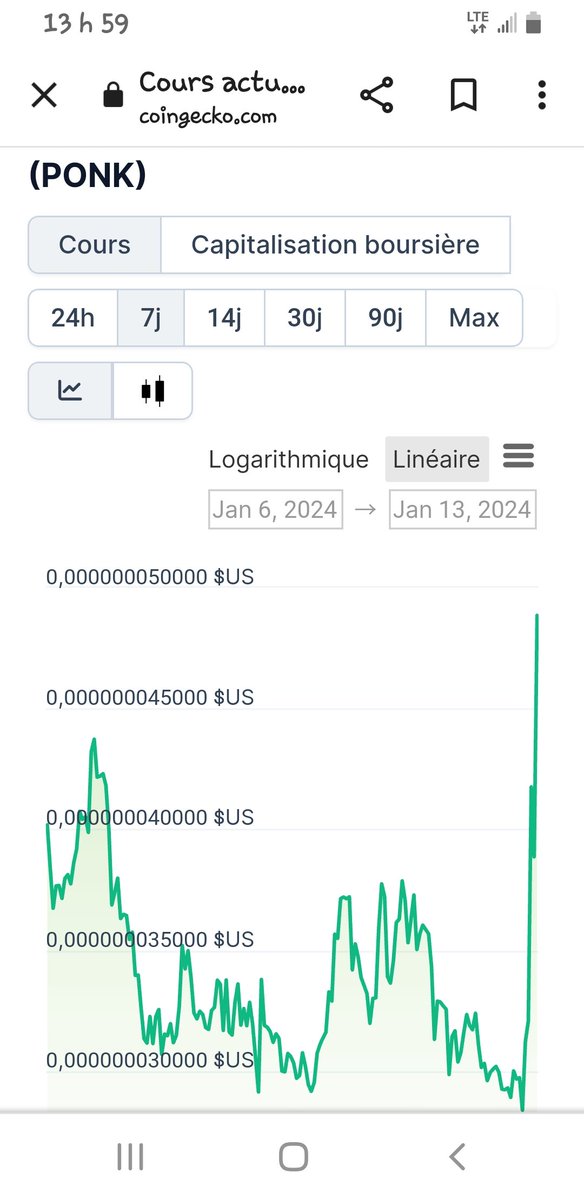The width and height of the screenshot is (584, 1200).
Task: Choose the 14j time range
Action: [x=224, y=318]
